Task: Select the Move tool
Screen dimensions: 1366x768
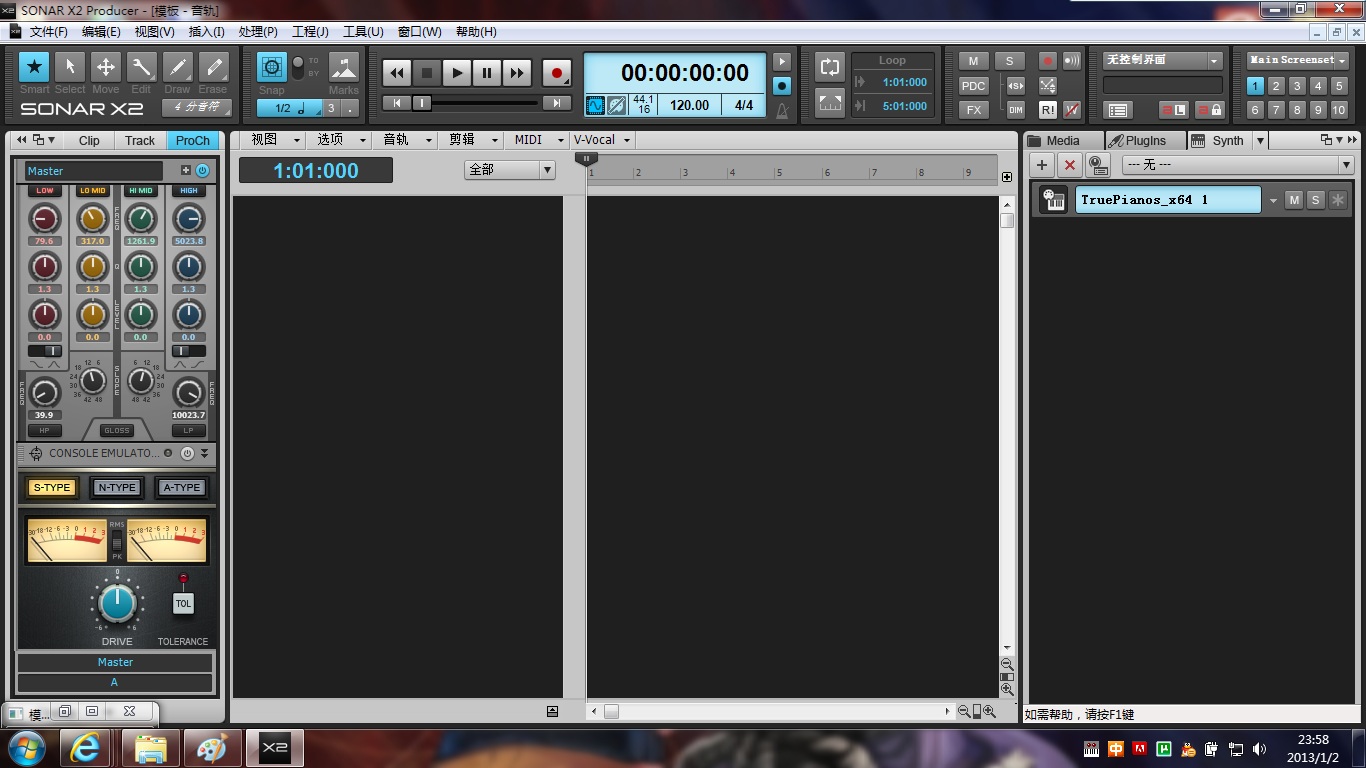Action: 105,68
